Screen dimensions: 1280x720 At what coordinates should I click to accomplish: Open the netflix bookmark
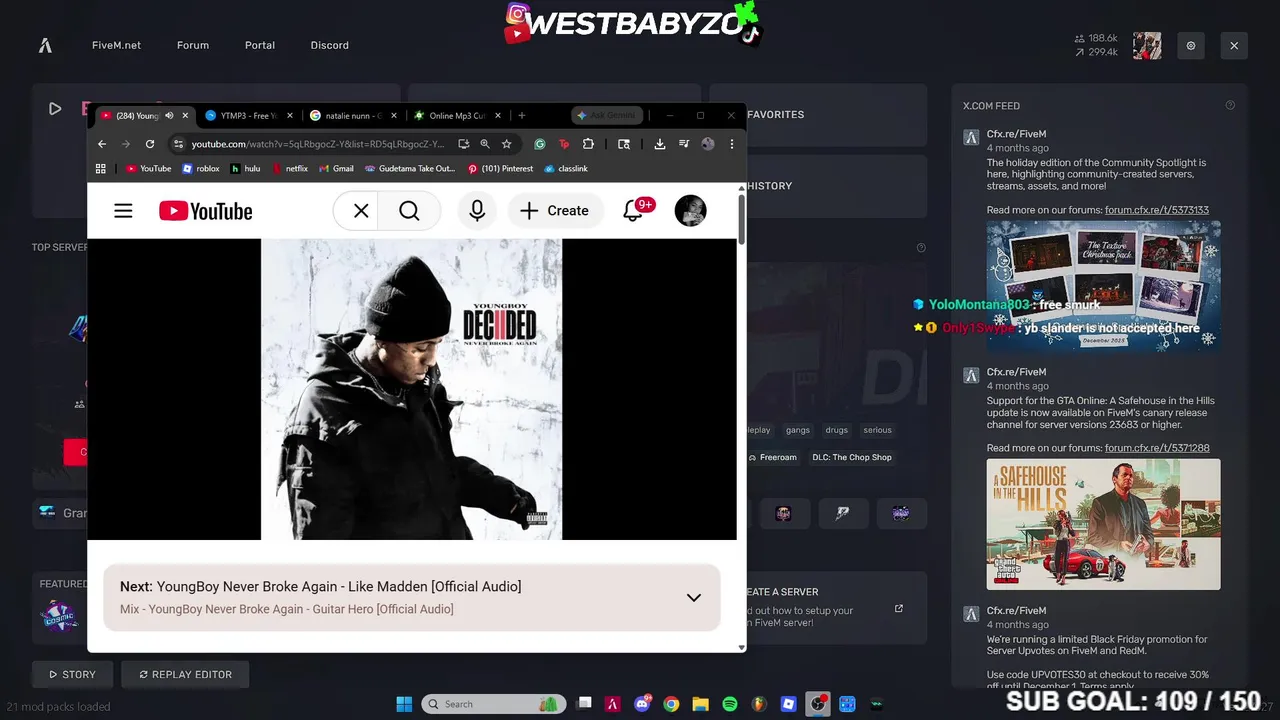tap(290, 169)
